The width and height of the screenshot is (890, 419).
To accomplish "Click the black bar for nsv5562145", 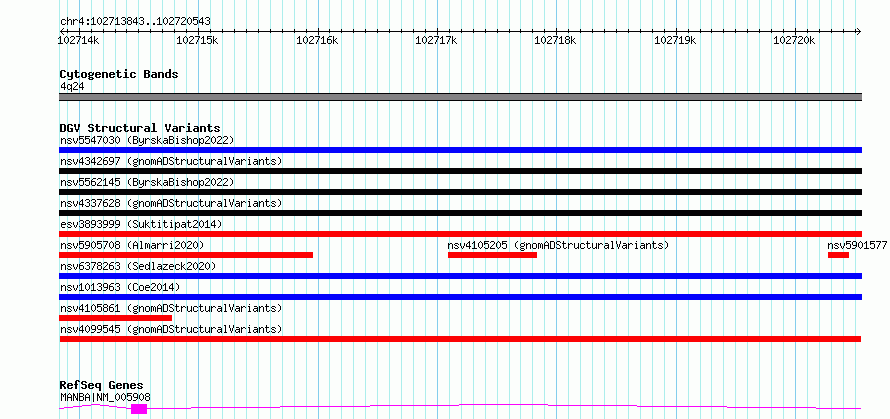I will point(461,192).
